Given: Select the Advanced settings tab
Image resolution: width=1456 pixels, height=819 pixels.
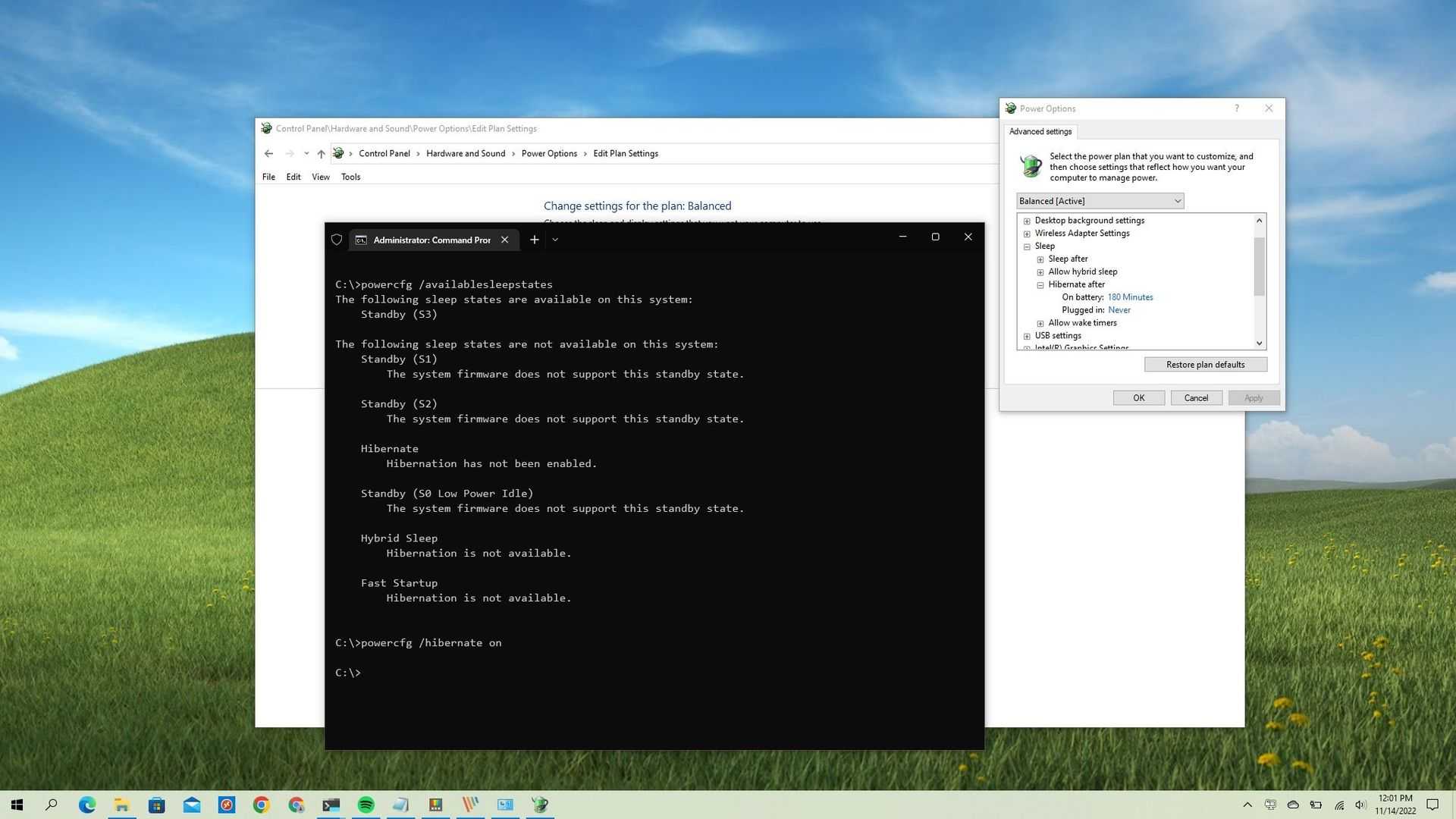Looking at the screenshot, I should (1040, 131).
